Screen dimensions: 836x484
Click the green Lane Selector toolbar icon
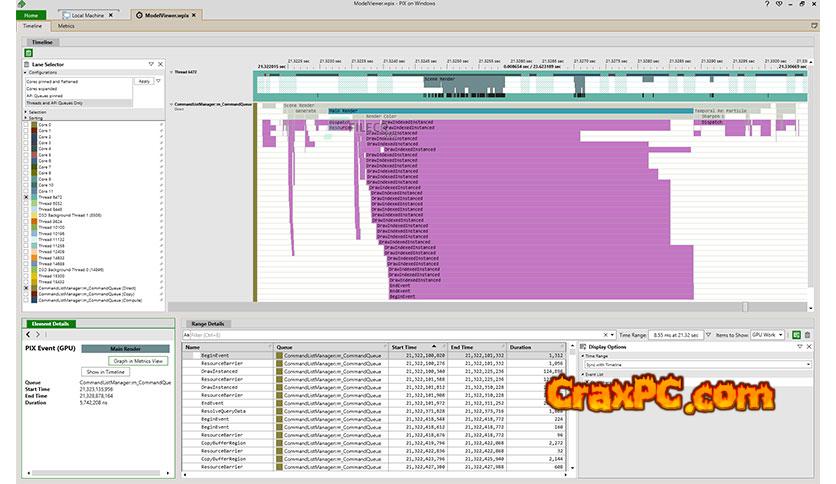point(26,51)
